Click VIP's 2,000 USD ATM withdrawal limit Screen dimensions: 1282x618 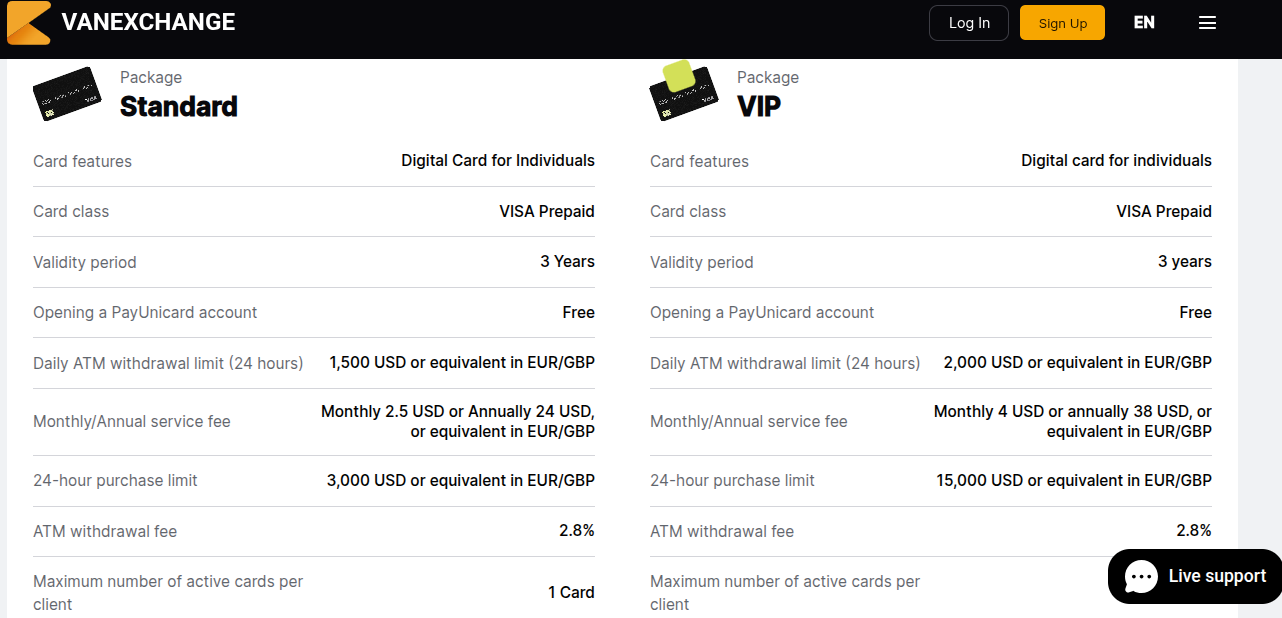(x=1077, y=362)
